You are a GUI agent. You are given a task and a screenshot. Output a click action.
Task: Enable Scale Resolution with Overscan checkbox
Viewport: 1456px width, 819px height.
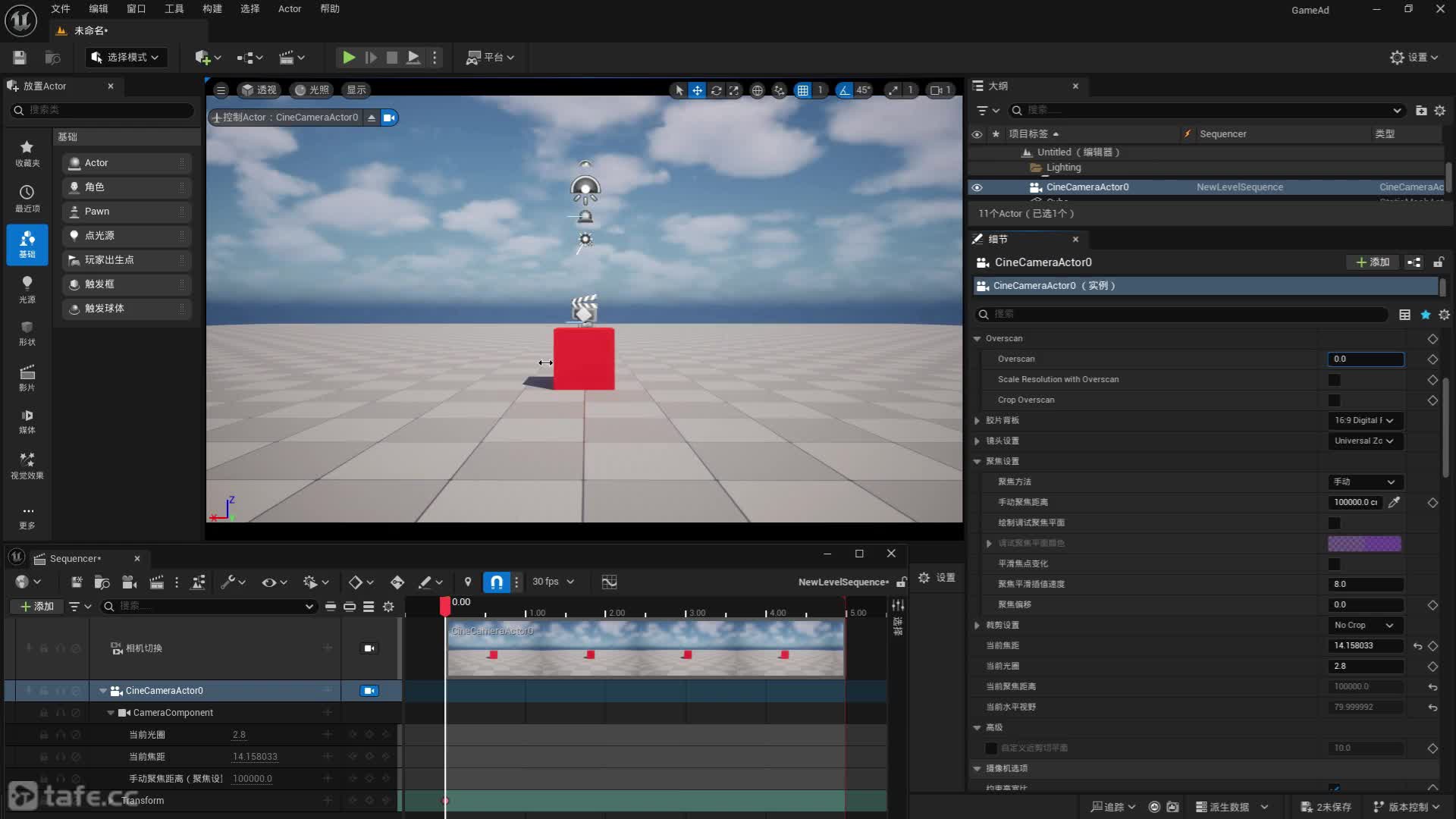(x=1335, y=380)
